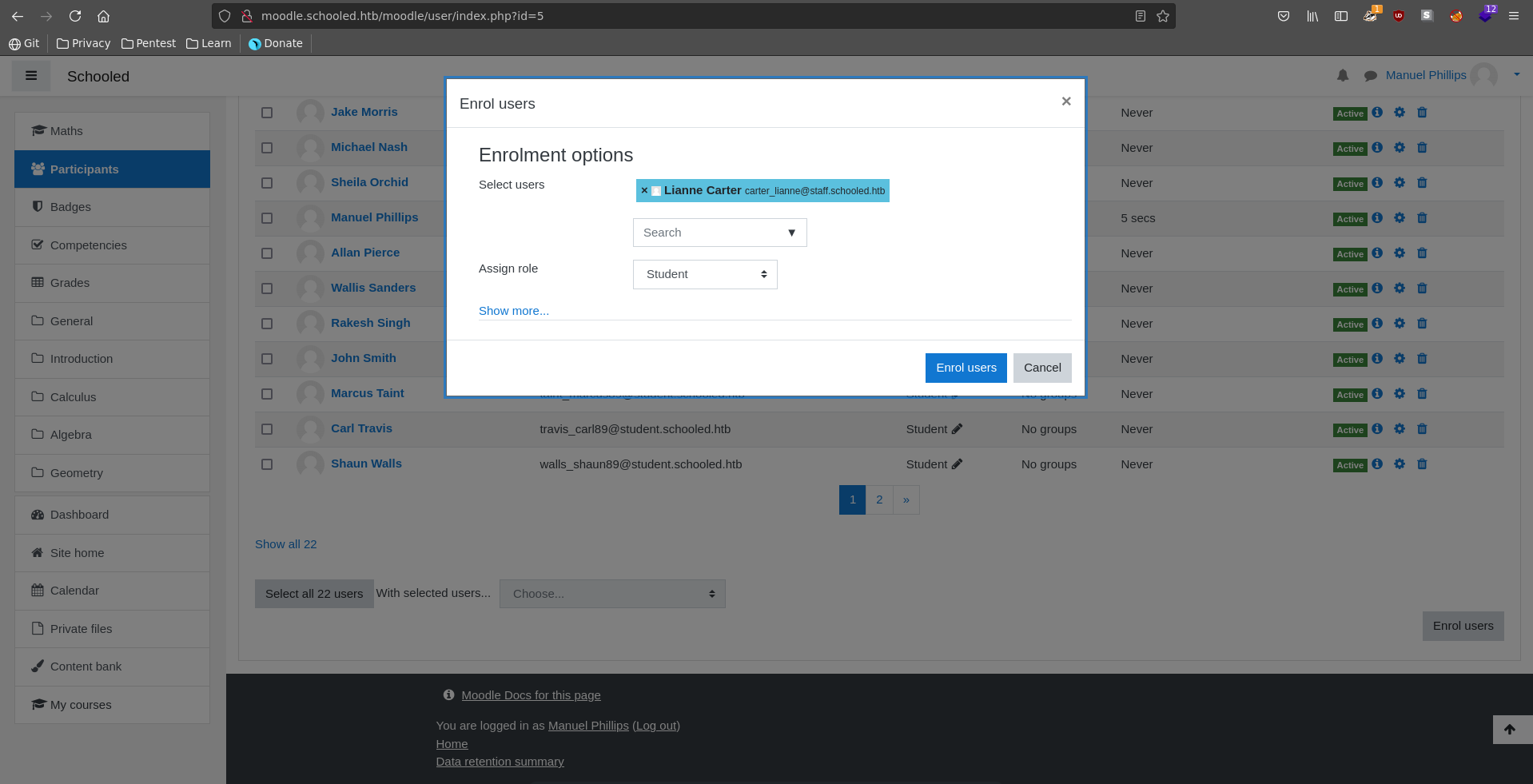Expand Show more enrolment options

513,311
